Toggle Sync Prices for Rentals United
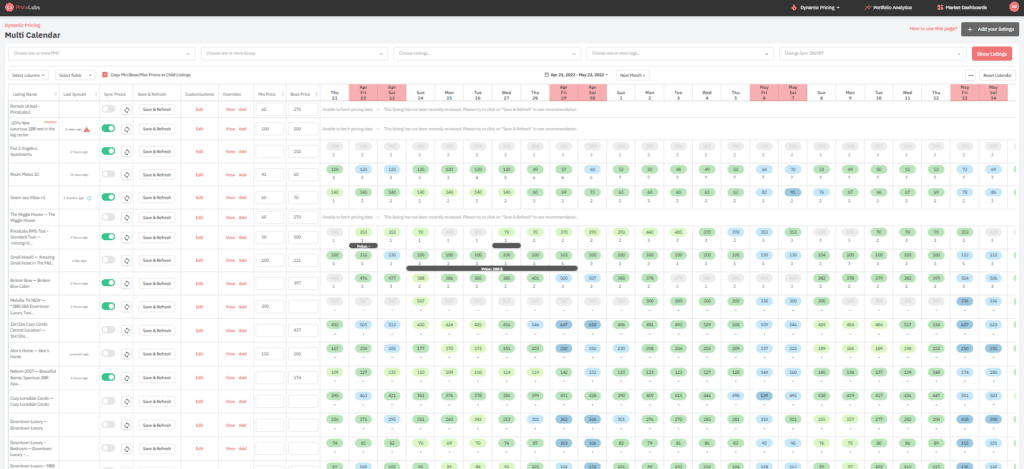Screen dimensions: 1024x469 tap(108, 109)
